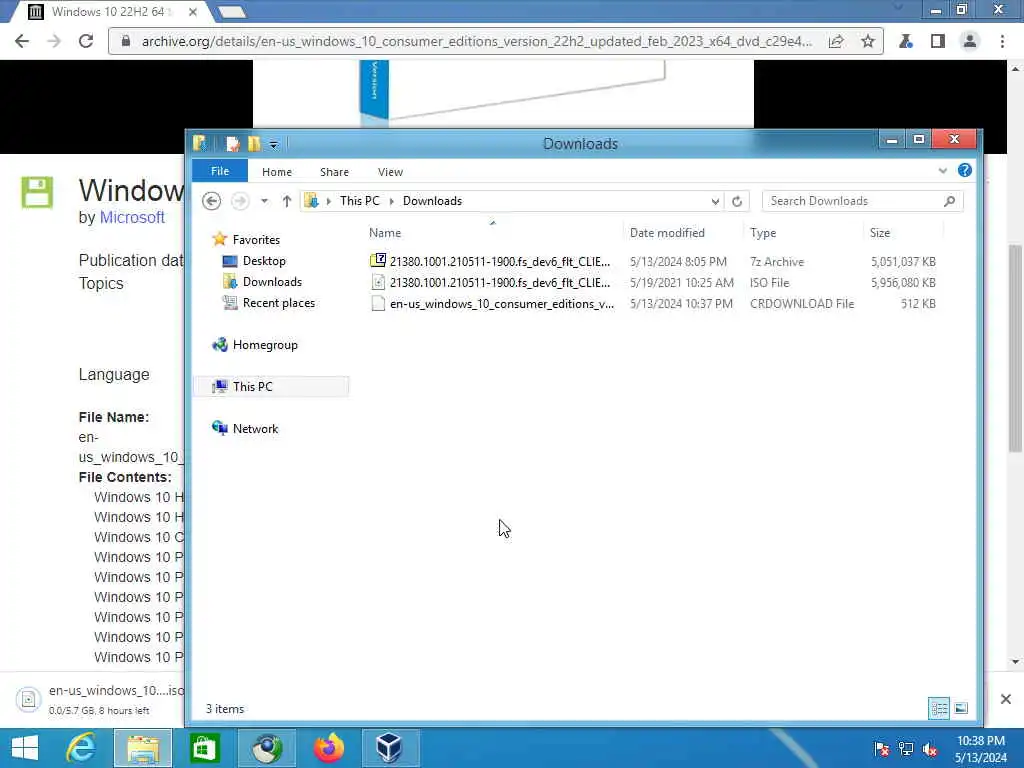The width and height of the screenshot is (1024, 768).
Task: Toggle the Chrome side panel
Action: [x=938, y=41]
